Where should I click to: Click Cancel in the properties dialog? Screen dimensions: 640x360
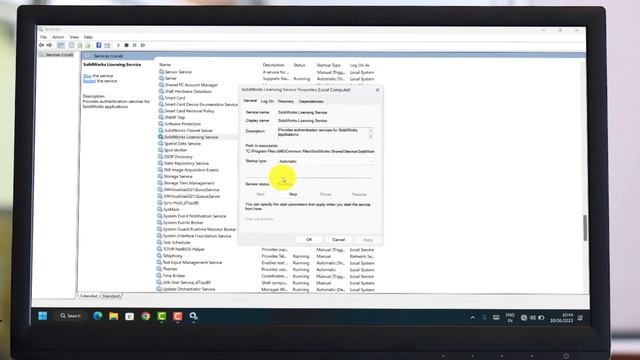tap(338, 240)
